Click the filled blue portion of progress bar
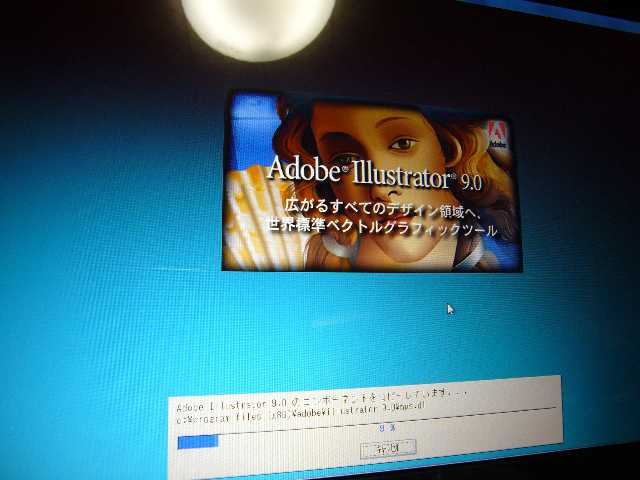The width and height of the screenshot is (640, 480). pos(197,441)
